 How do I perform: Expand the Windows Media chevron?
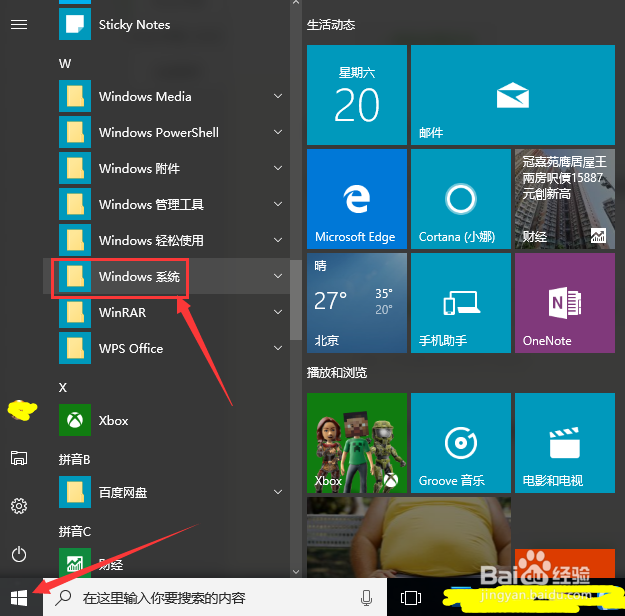click(278, 96)
